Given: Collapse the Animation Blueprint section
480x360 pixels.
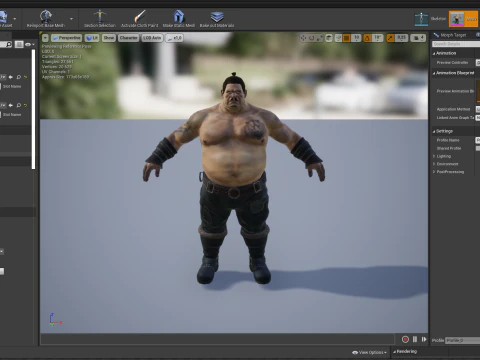Looking at the screenshot, I should (x=434, y=73).
